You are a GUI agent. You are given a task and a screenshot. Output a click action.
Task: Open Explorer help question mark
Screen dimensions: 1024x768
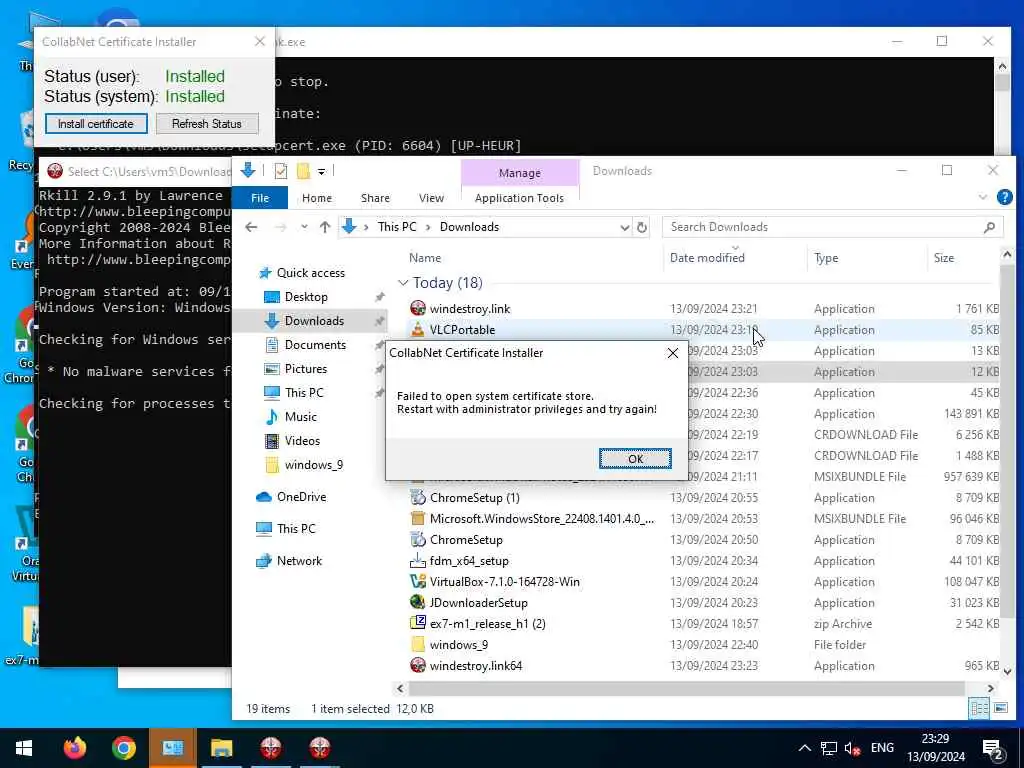(x=1004, y=197)
